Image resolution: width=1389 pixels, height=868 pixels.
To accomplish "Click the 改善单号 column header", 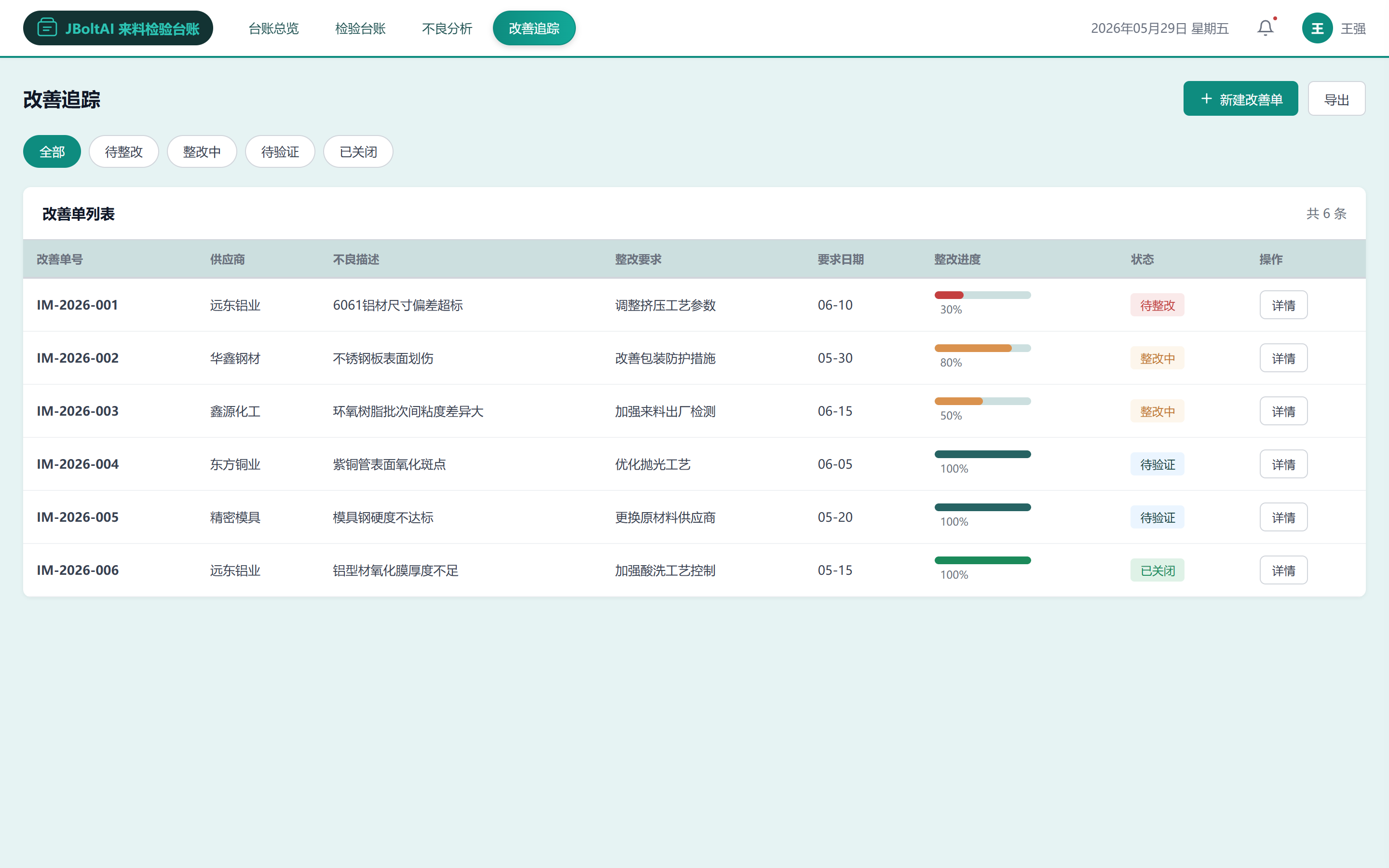I will [60, 259].
